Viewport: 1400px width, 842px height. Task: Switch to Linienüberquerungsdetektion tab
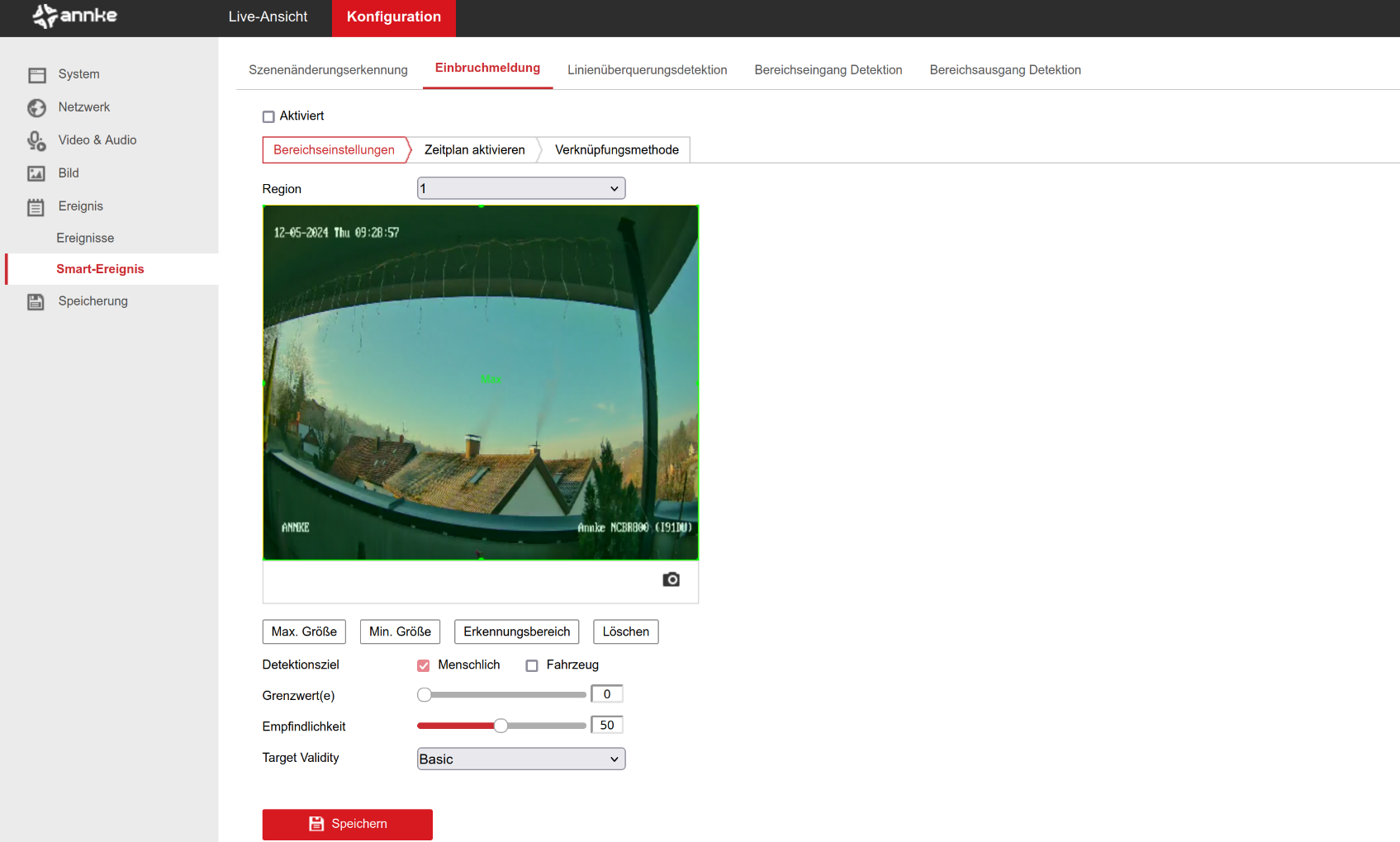pos(647,70)
